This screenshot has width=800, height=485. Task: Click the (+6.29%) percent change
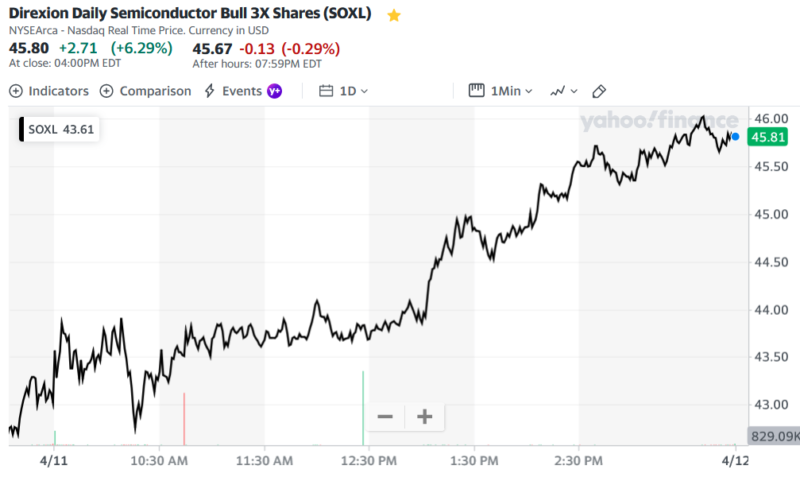point(142,48)
